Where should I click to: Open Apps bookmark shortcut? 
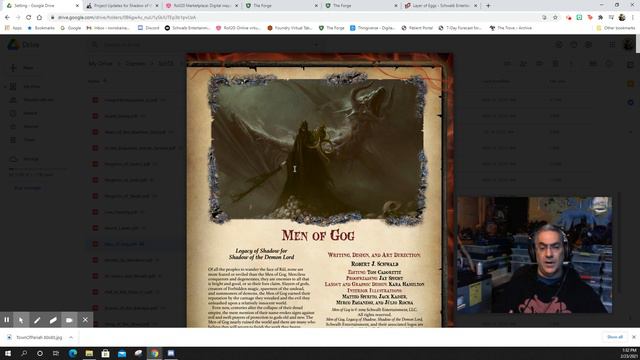(13, 28)
